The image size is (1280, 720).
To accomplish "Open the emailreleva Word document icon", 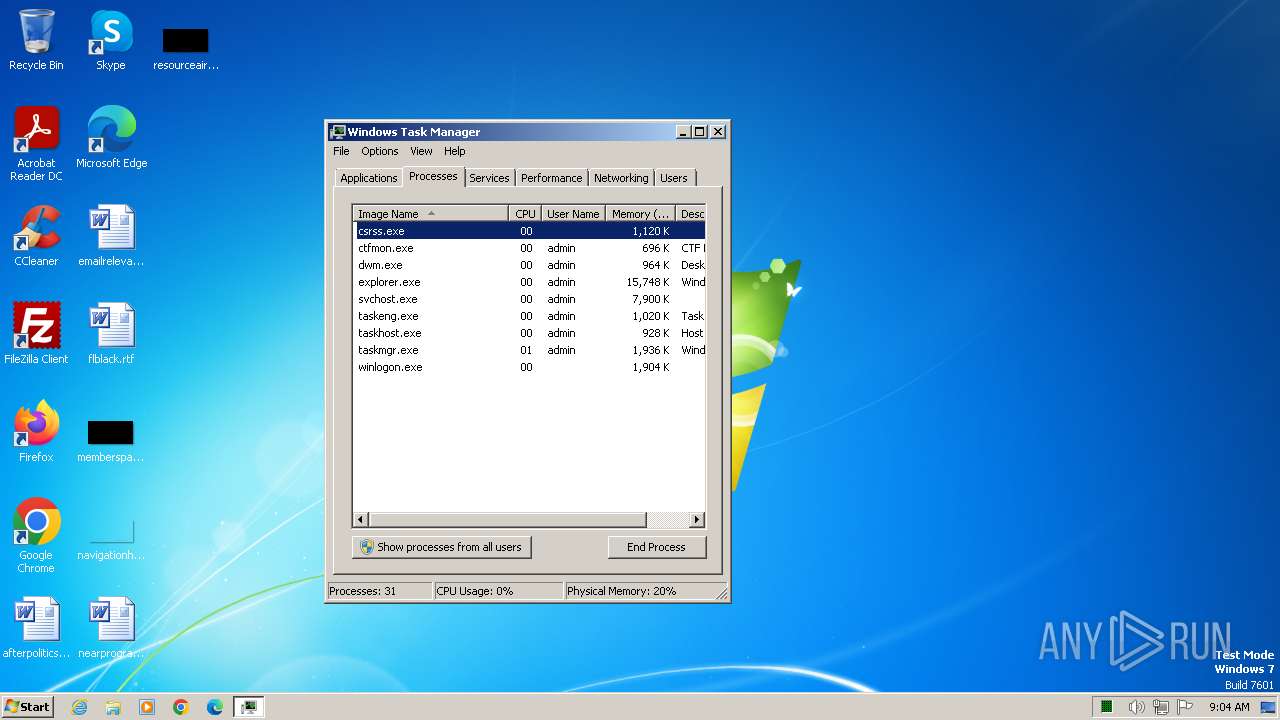I will pyautogui.click(x=111, y=236).
